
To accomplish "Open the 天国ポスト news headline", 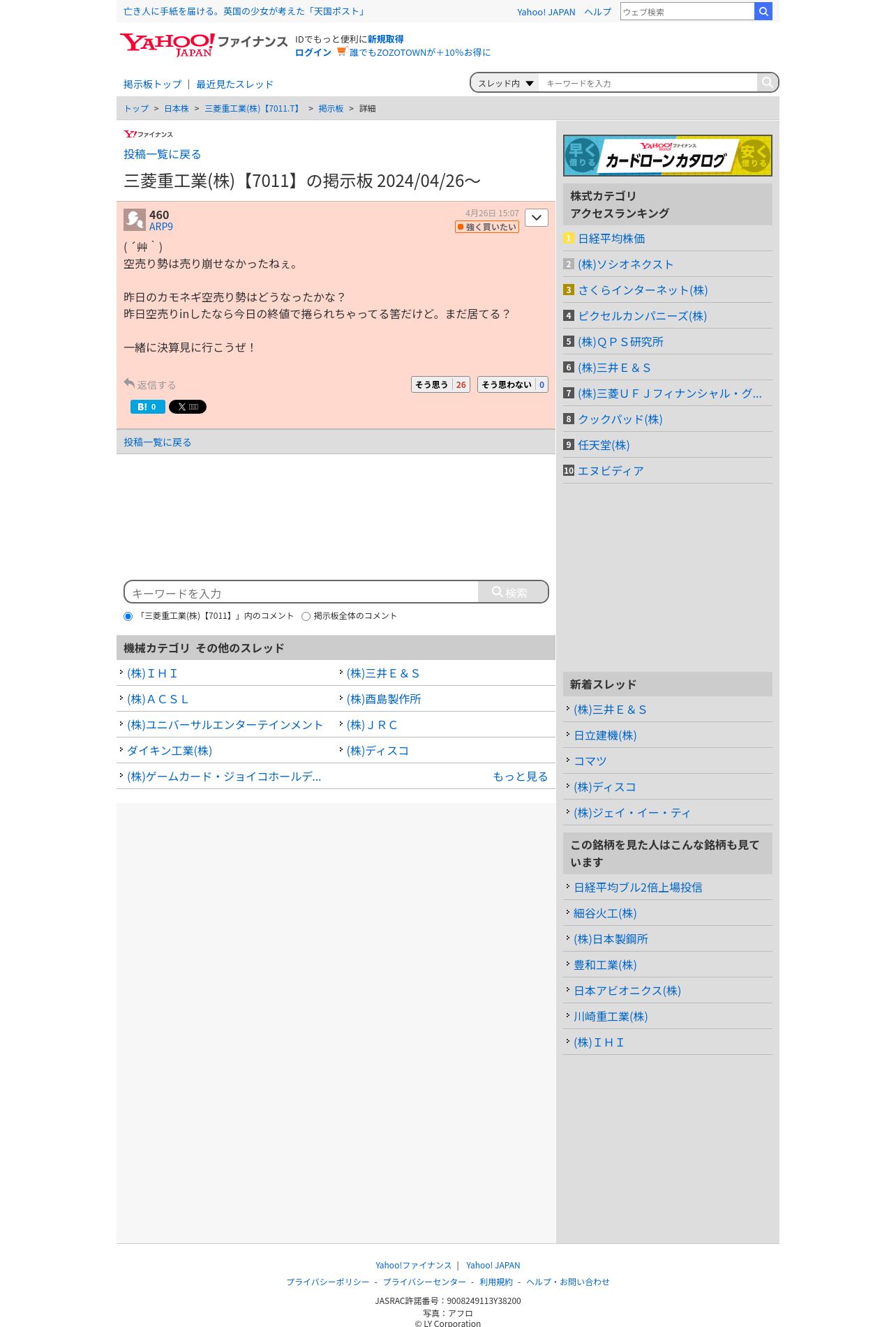I will (245, 11).
